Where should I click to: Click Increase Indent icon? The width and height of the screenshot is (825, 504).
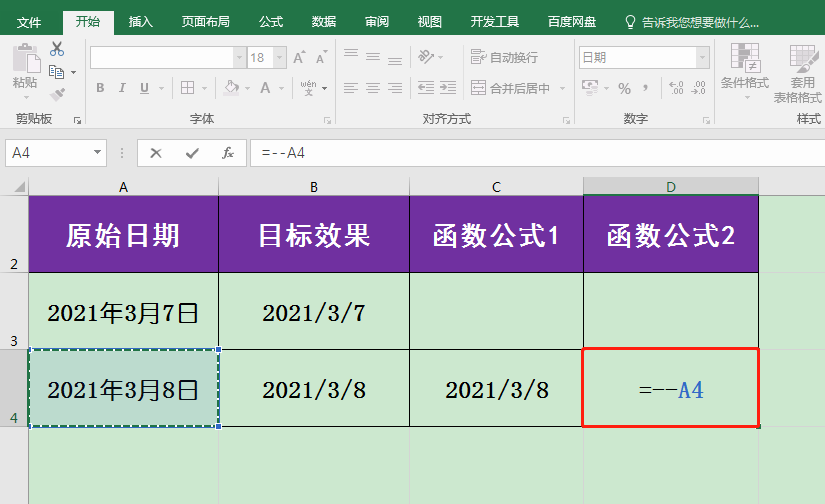point(448,88)
